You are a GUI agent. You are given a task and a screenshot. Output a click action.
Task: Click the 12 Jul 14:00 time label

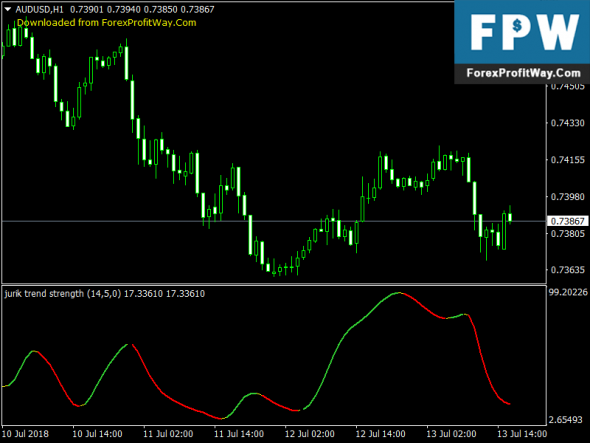(380, 434)
